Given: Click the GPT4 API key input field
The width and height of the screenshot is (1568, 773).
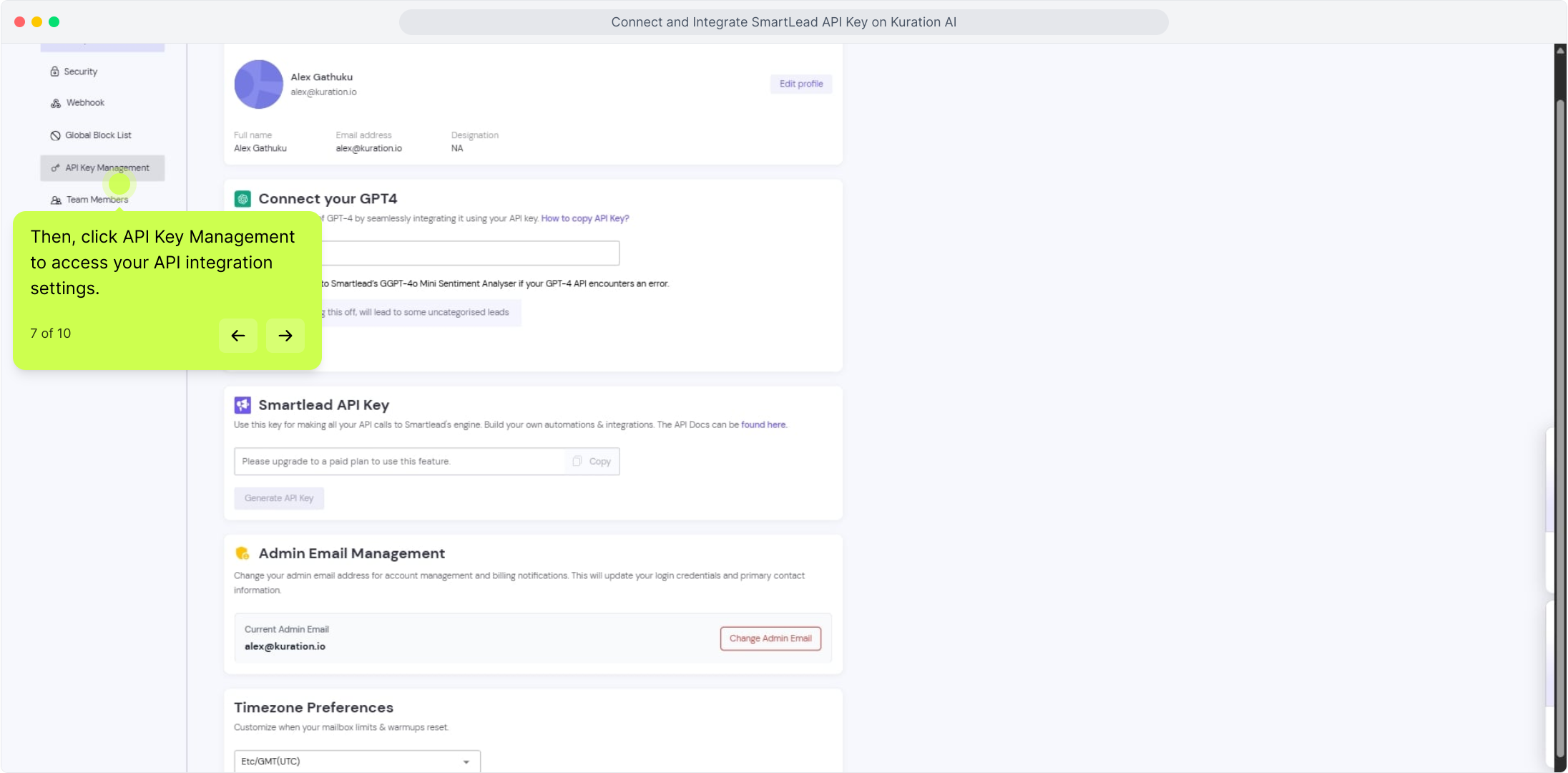Looking at the screenshot, I should point(470,253).
